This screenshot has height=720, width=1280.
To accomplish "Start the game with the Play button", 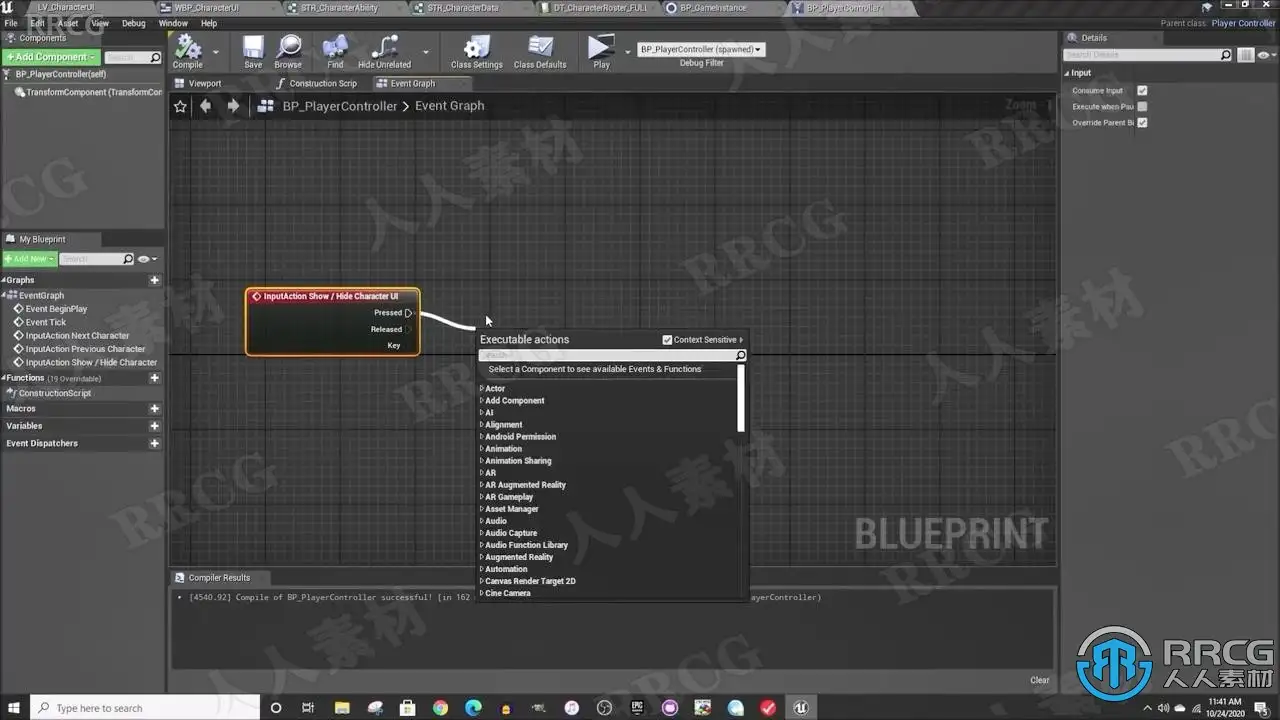I will [601, 52].
